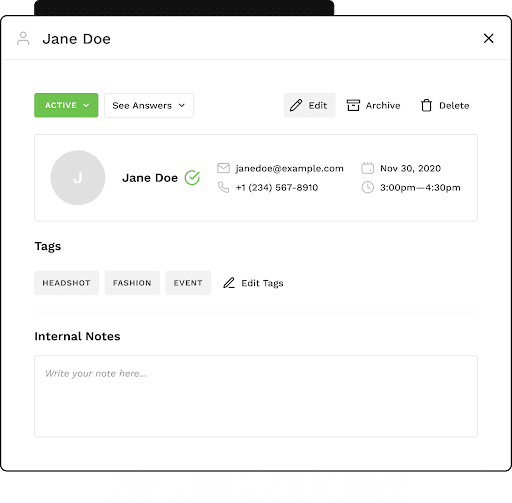Expand the See Answers dropdown
The width and height of the screenshot is (512, 503).
(x=149, y=105)
